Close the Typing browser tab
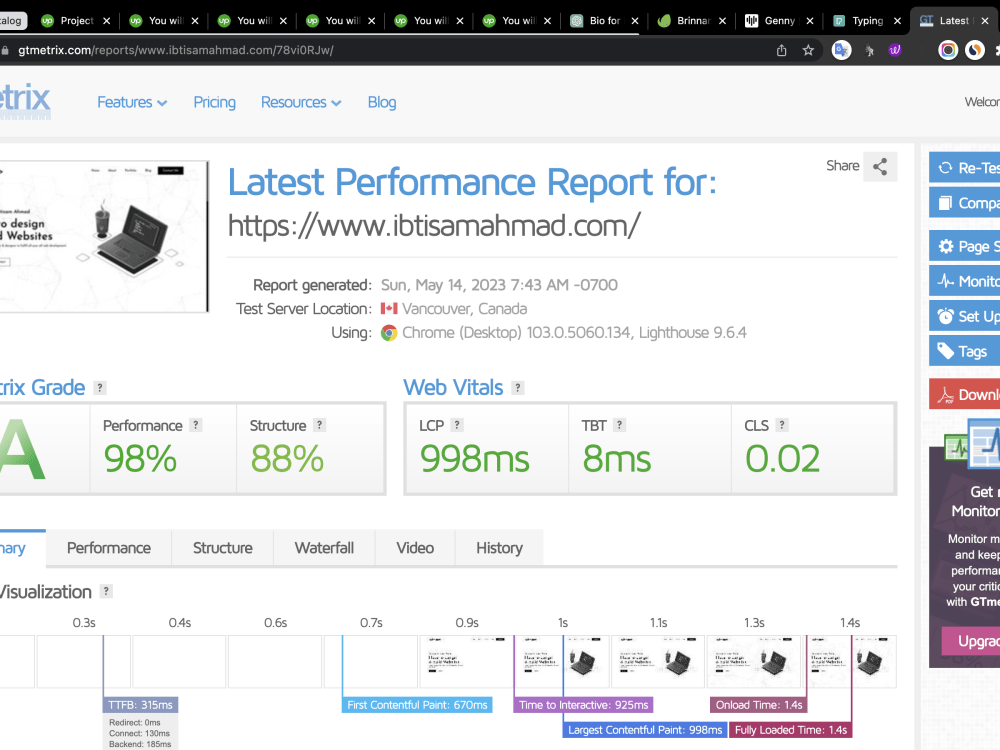 point(897,21)
